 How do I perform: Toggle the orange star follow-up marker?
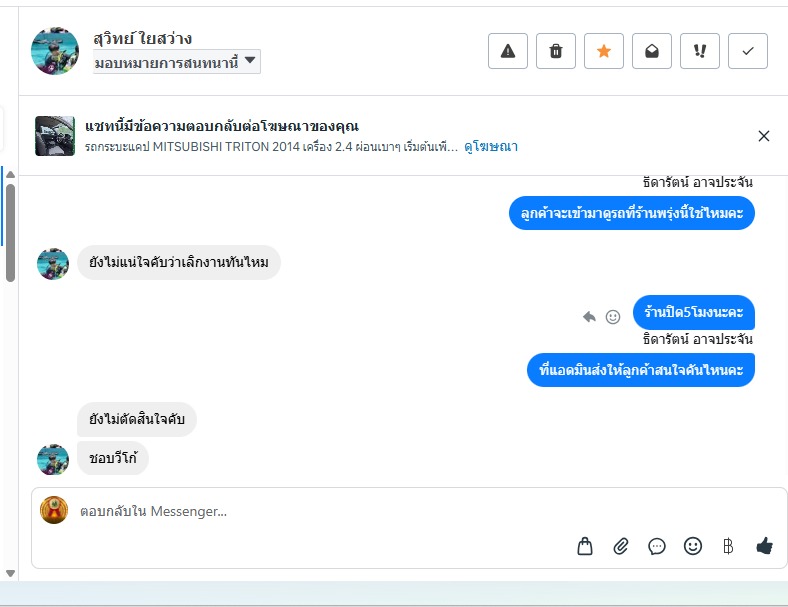[604, 51]
